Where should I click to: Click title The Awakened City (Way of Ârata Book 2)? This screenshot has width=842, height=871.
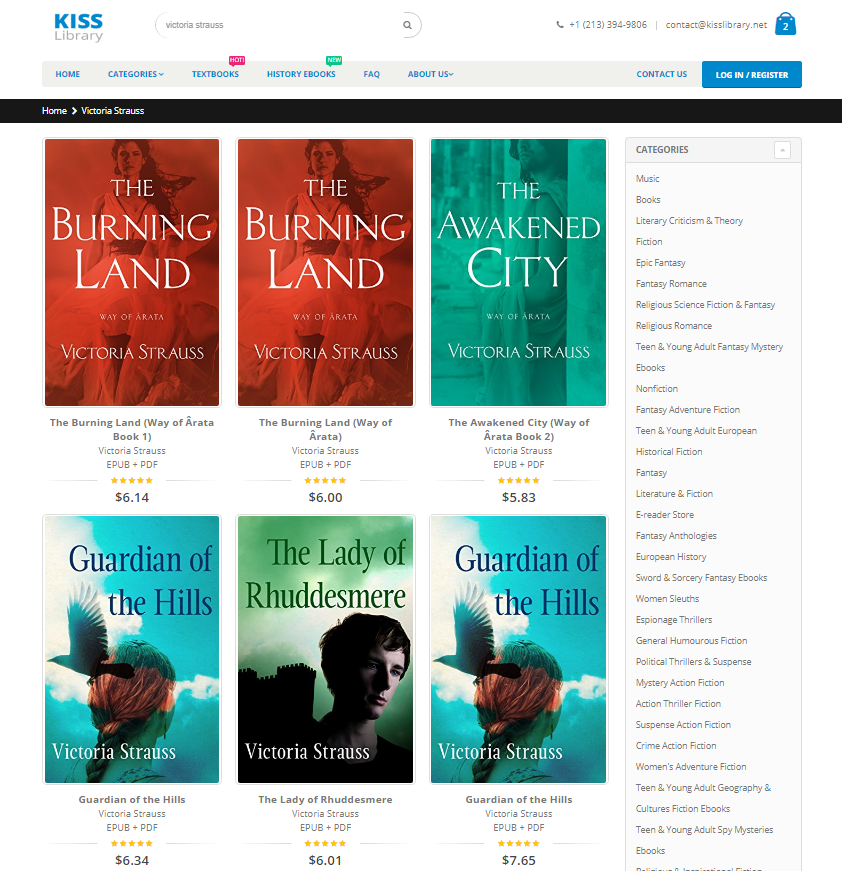(x=518, y=429)
